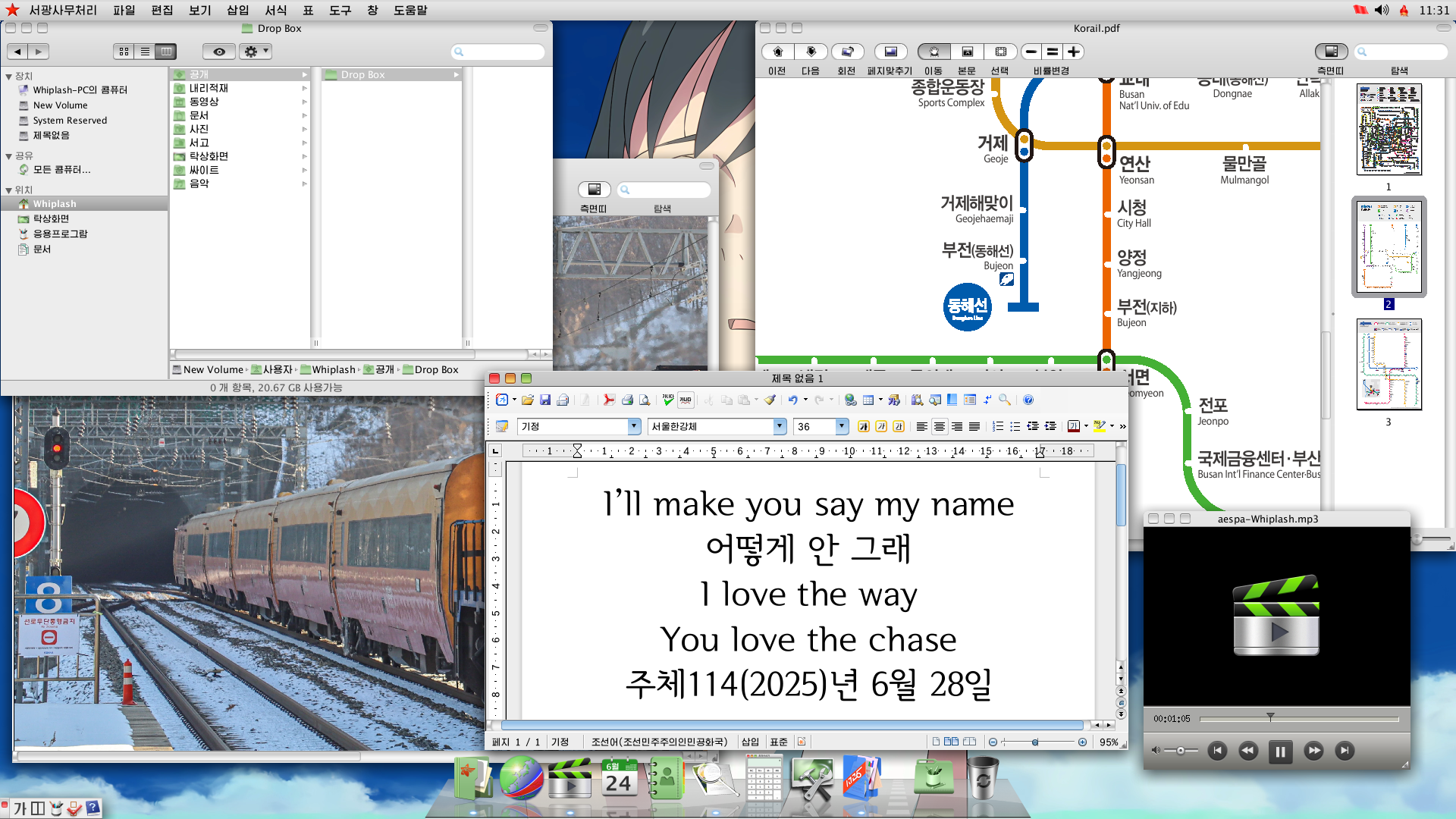Viewport: 1456px width, 819px height.
Task: Click the Undo arrow icon
Action: [792, 400]
